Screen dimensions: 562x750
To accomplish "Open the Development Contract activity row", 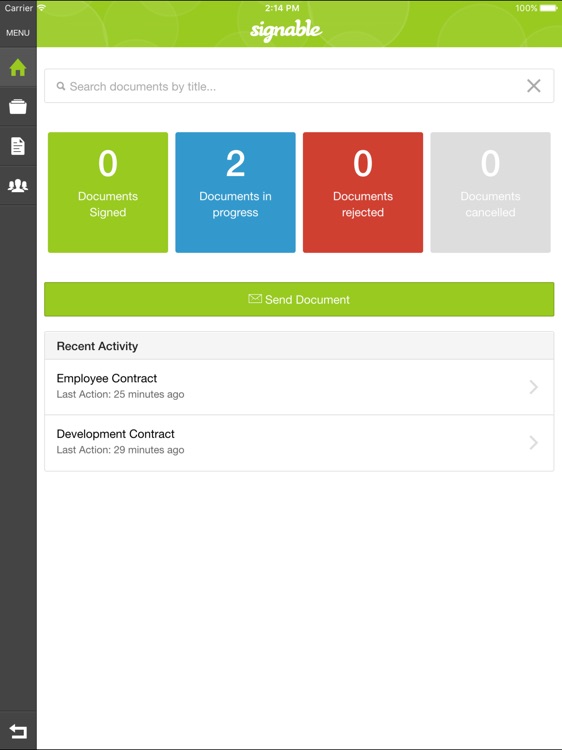I will (x=299, y=443).
